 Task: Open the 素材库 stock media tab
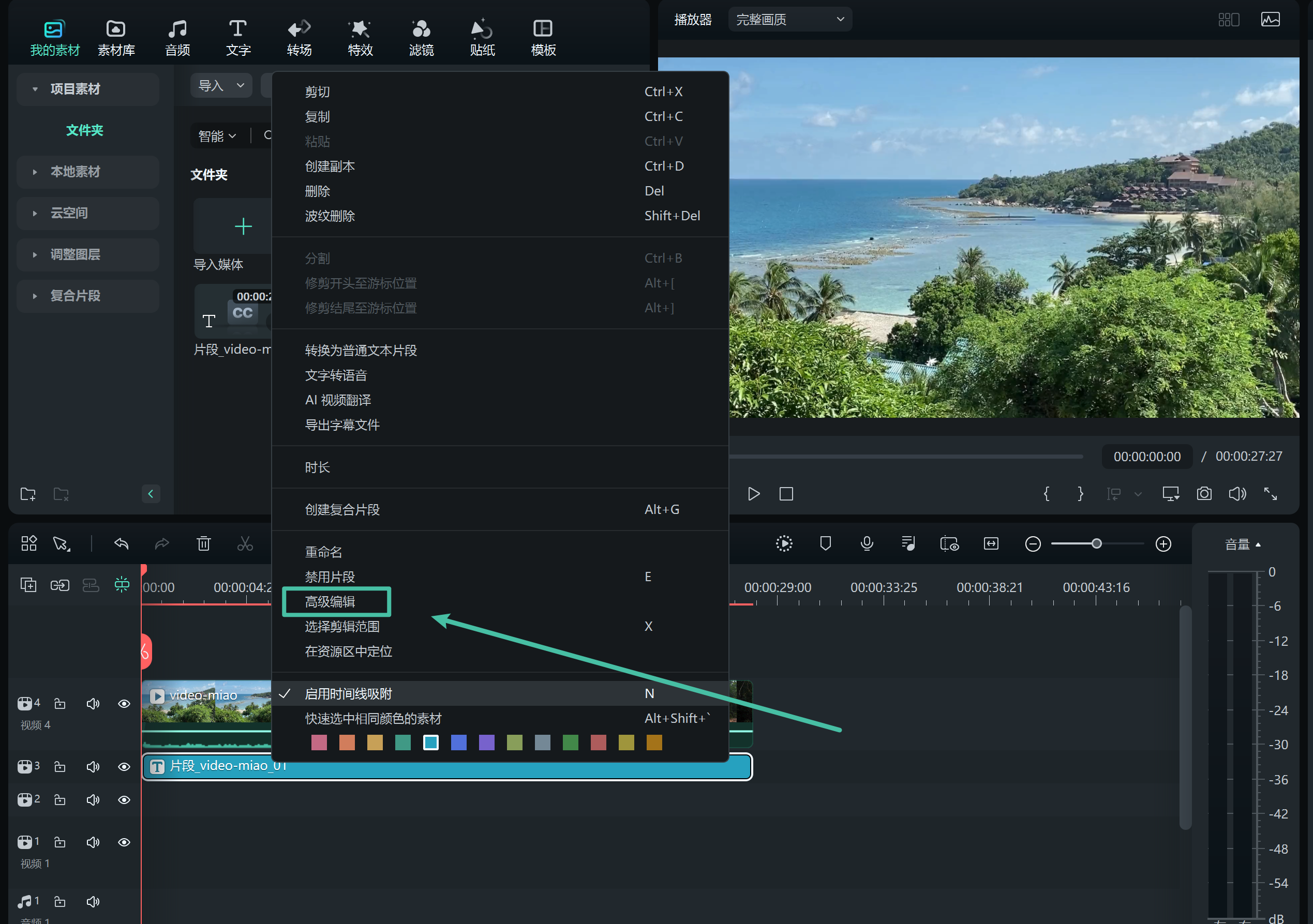pos(116,38)
